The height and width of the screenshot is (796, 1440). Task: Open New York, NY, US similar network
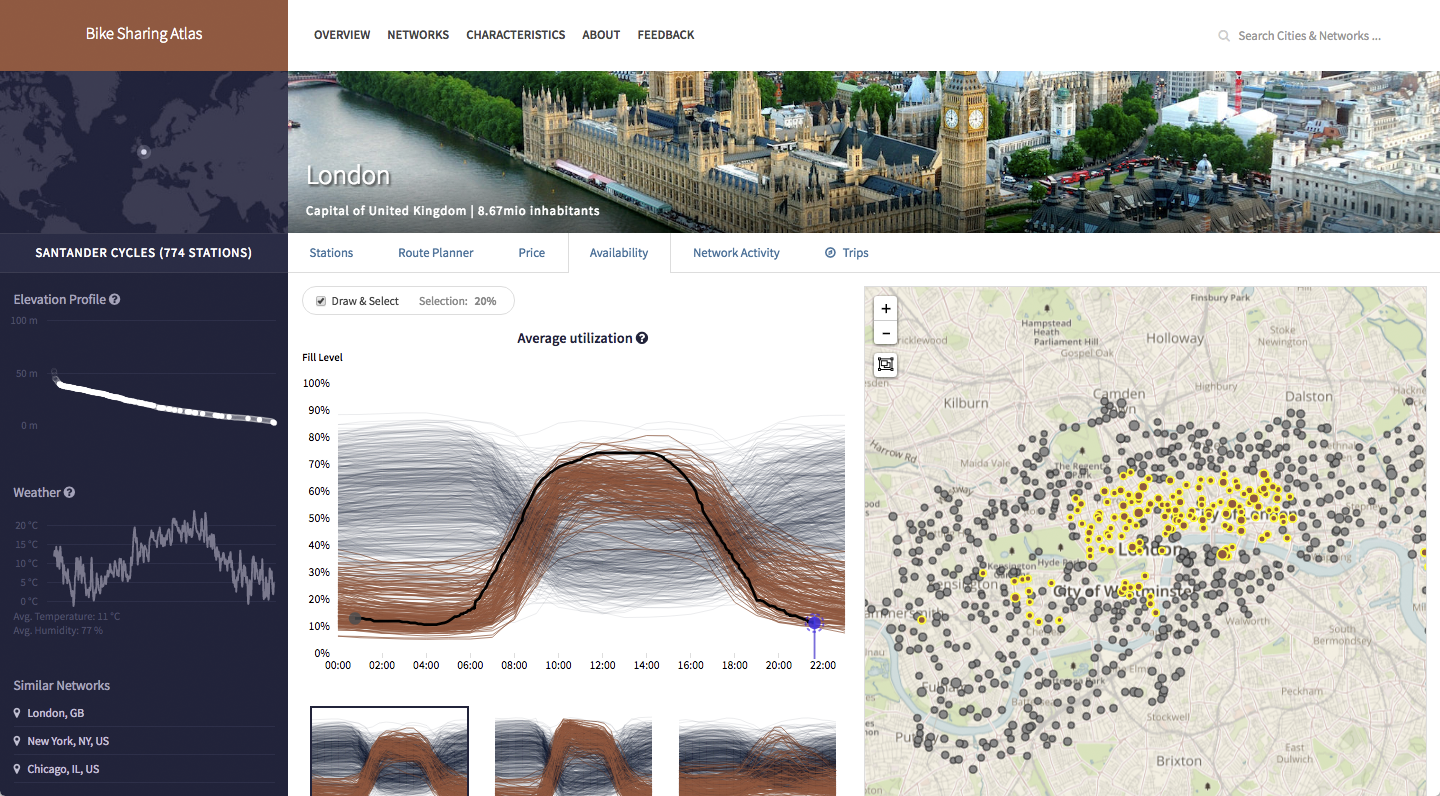68,741
